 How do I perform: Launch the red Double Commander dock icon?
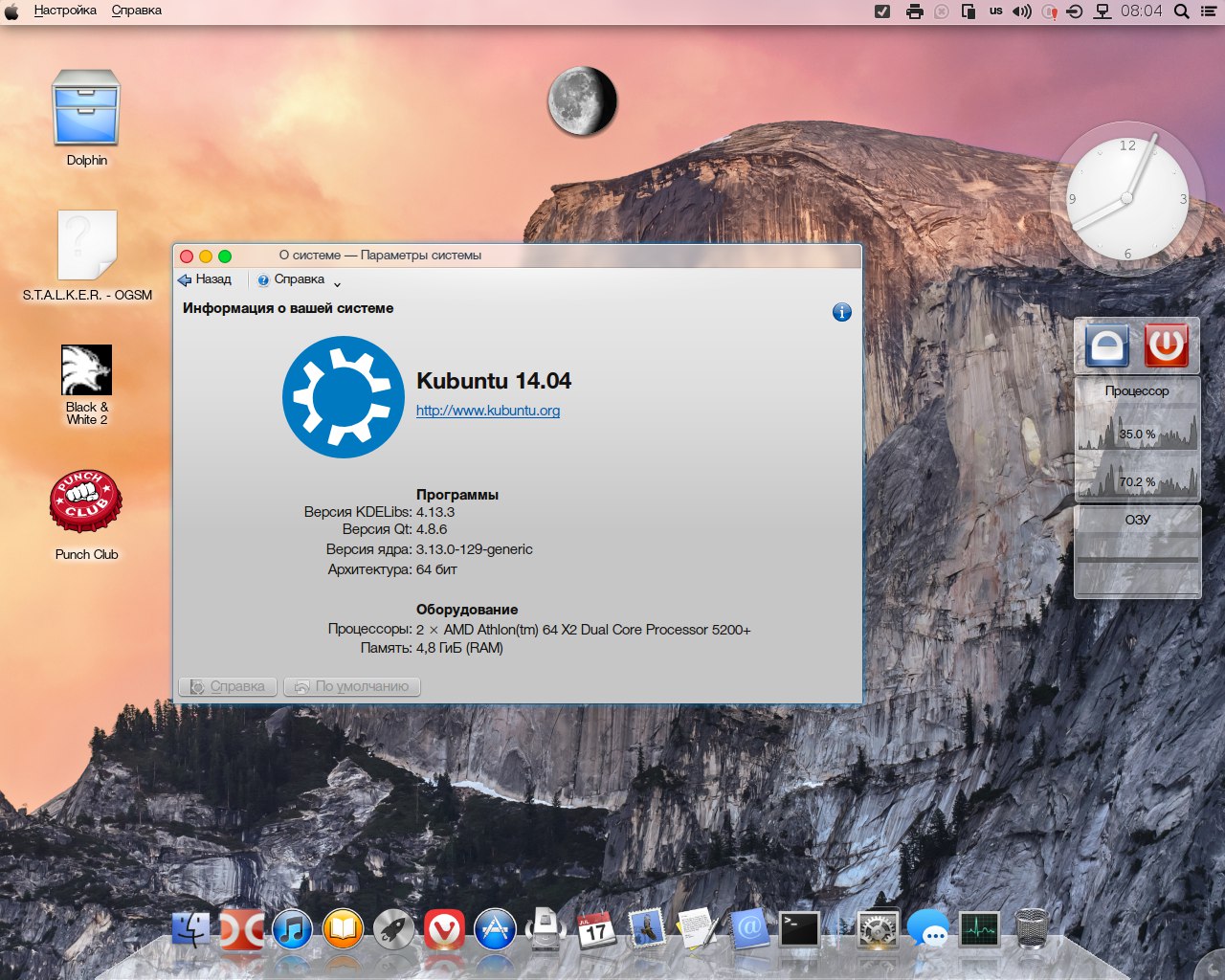pyautogui.click(x=242, y=929)
